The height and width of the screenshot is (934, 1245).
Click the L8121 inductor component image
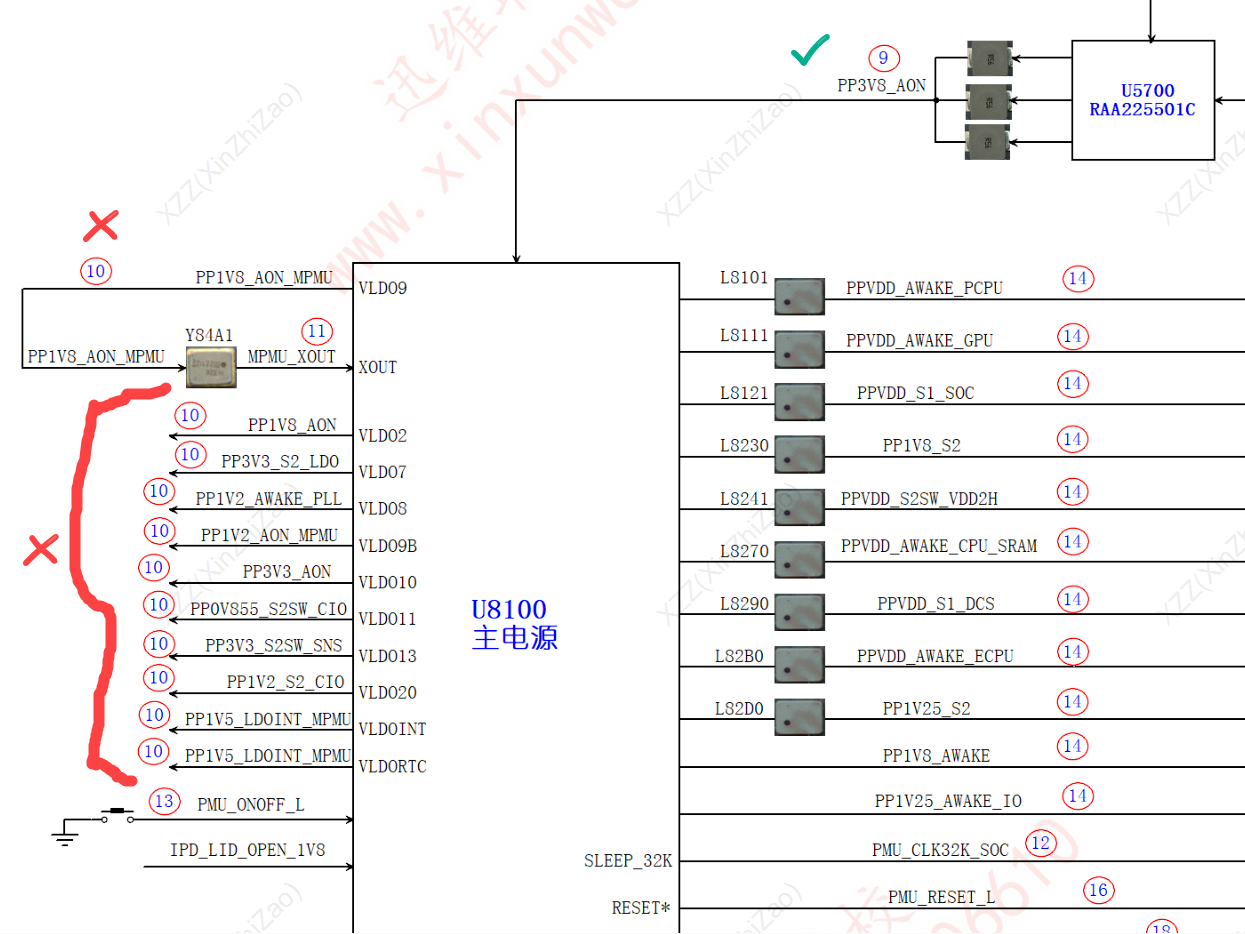point(799,402)
